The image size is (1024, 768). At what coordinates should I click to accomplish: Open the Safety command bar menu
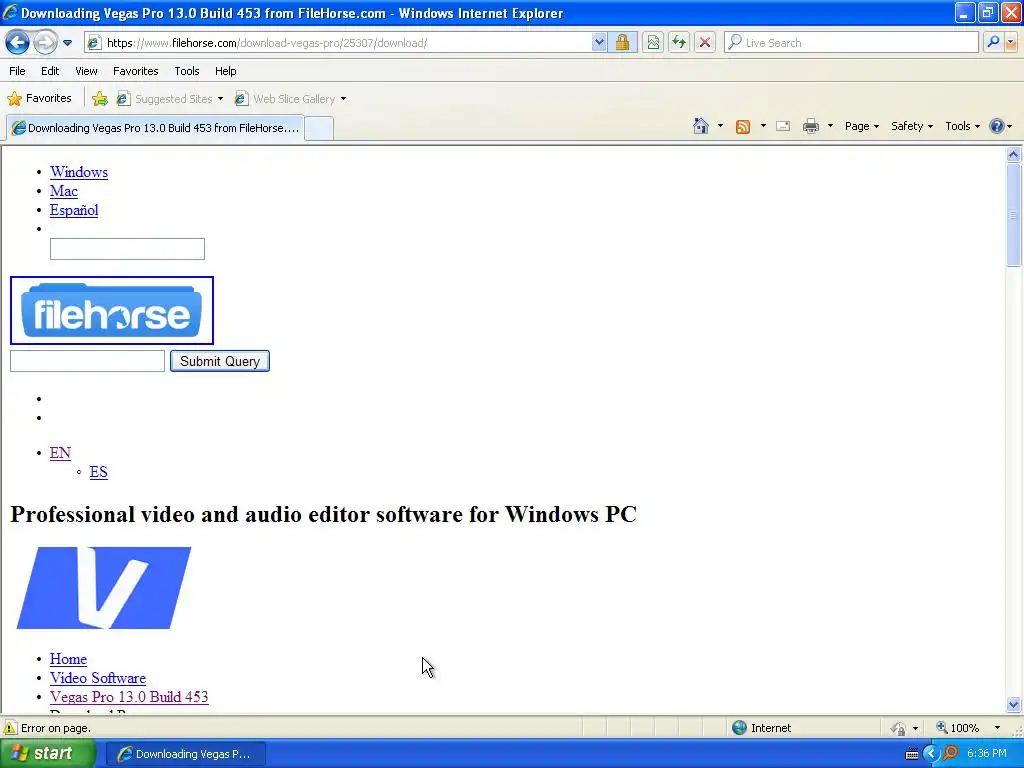912,126
